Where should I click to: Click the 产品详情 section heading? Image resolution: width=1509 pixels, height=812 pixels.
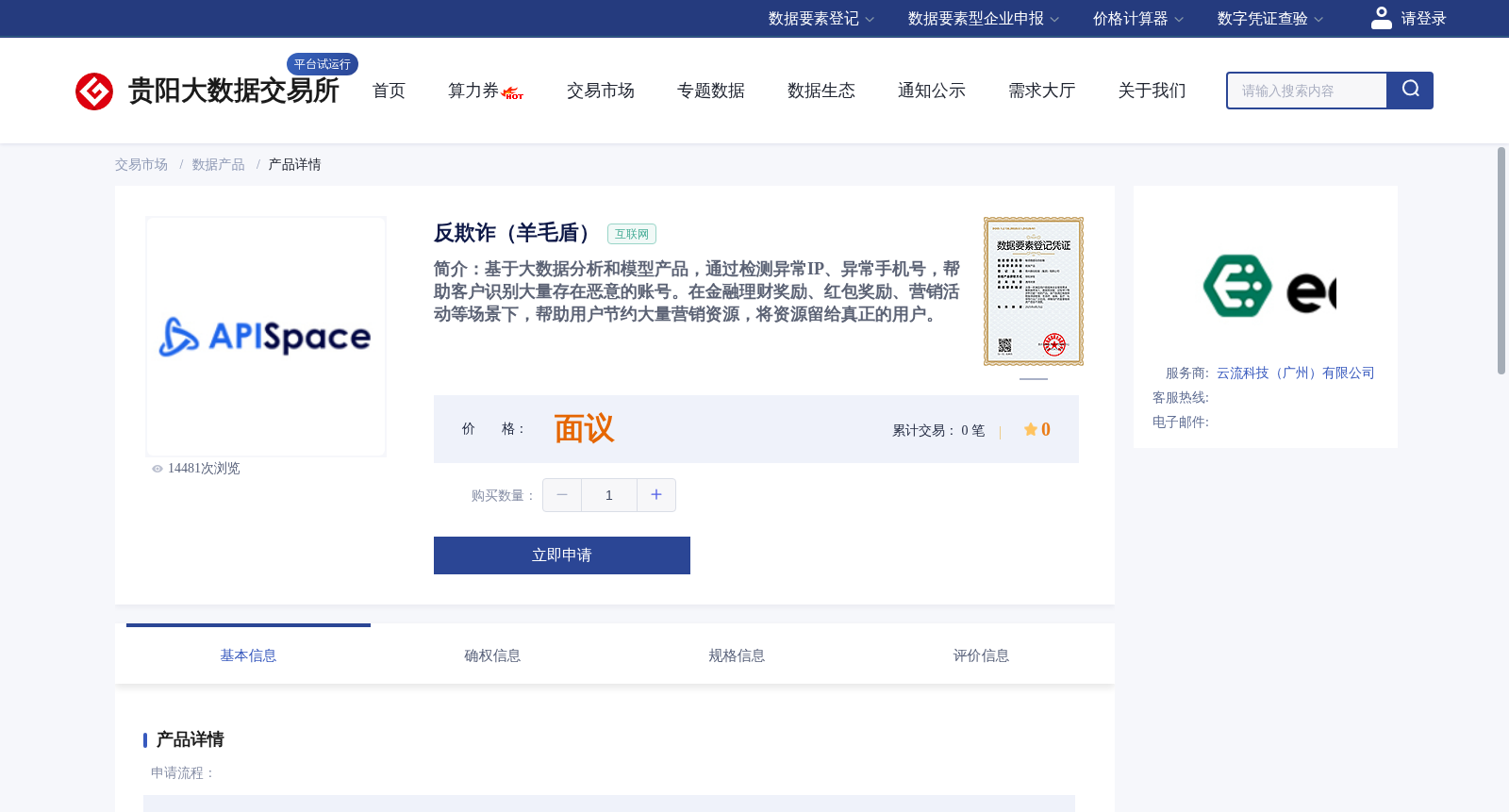click(190, 739)
